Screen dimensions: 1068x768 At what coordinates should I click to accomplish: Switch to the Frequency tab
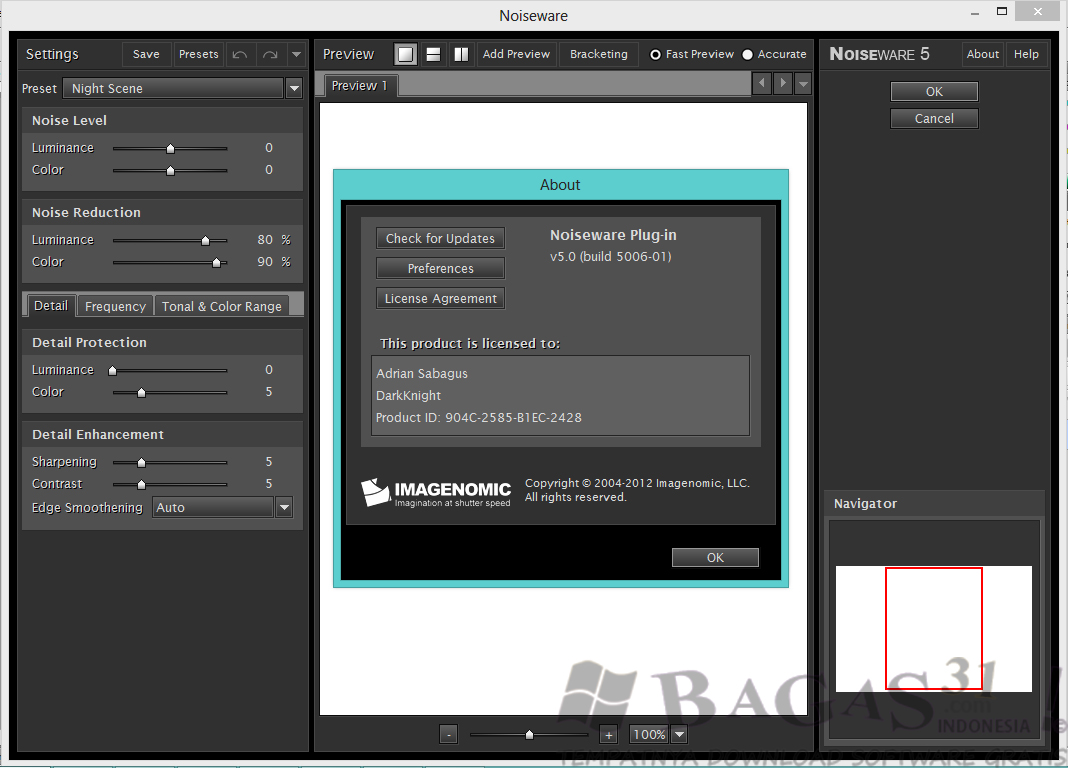point(115,306)
